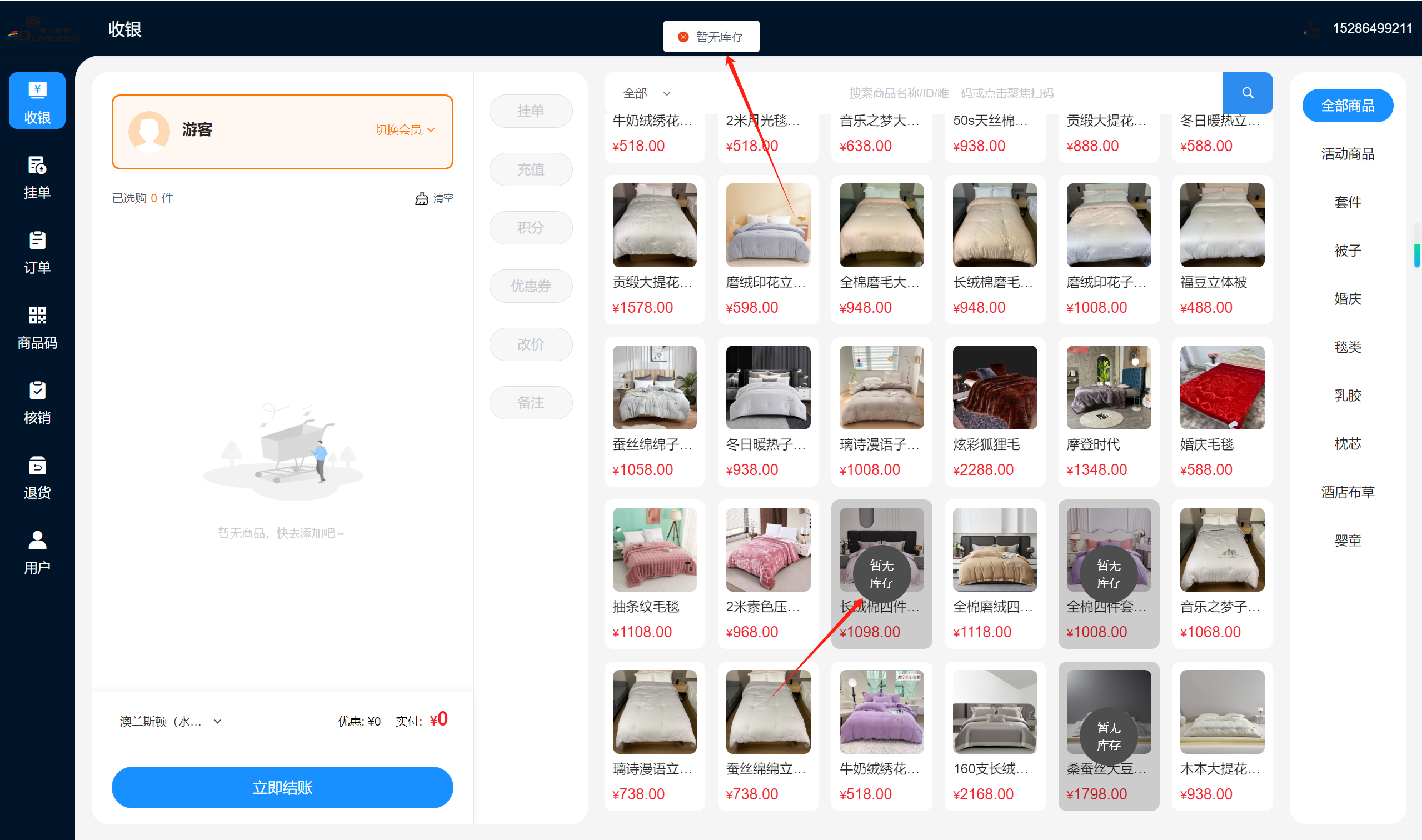Open the 用户 user sidebar icon
Screen dimensions: 1422x840
point(37,552)
